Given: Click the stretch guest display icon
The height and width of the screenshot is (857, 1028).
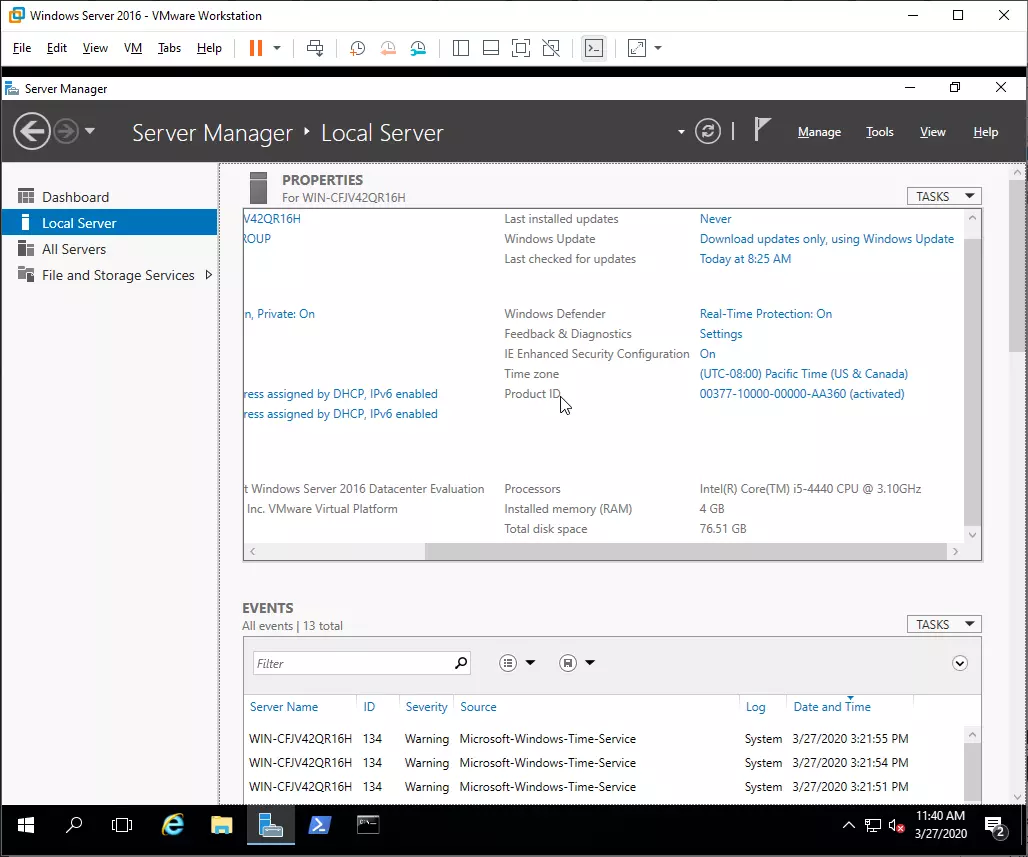Looking at the screenshot, I should click(x=637, y=48).
